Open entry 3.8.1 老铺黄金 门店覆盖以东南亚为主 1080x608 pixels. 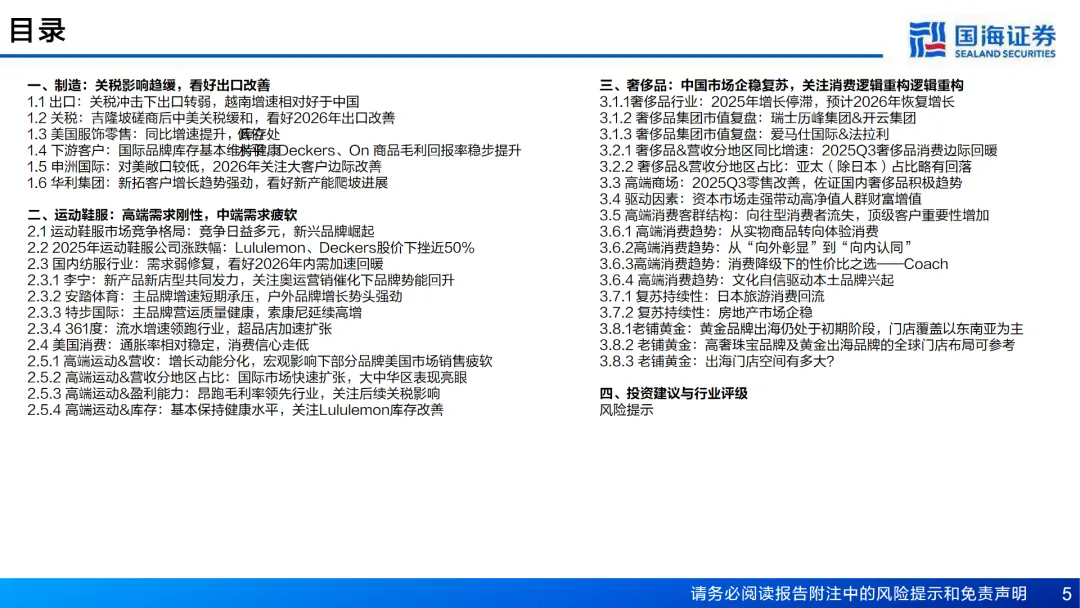pyautogui.click(x=811, y=328)
